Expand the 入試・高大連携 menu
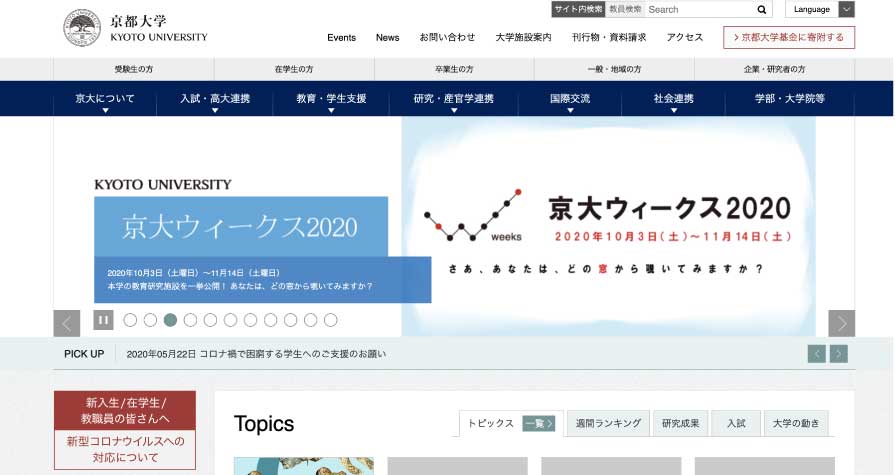Screen dimensions: 895x475 (215, 99)
